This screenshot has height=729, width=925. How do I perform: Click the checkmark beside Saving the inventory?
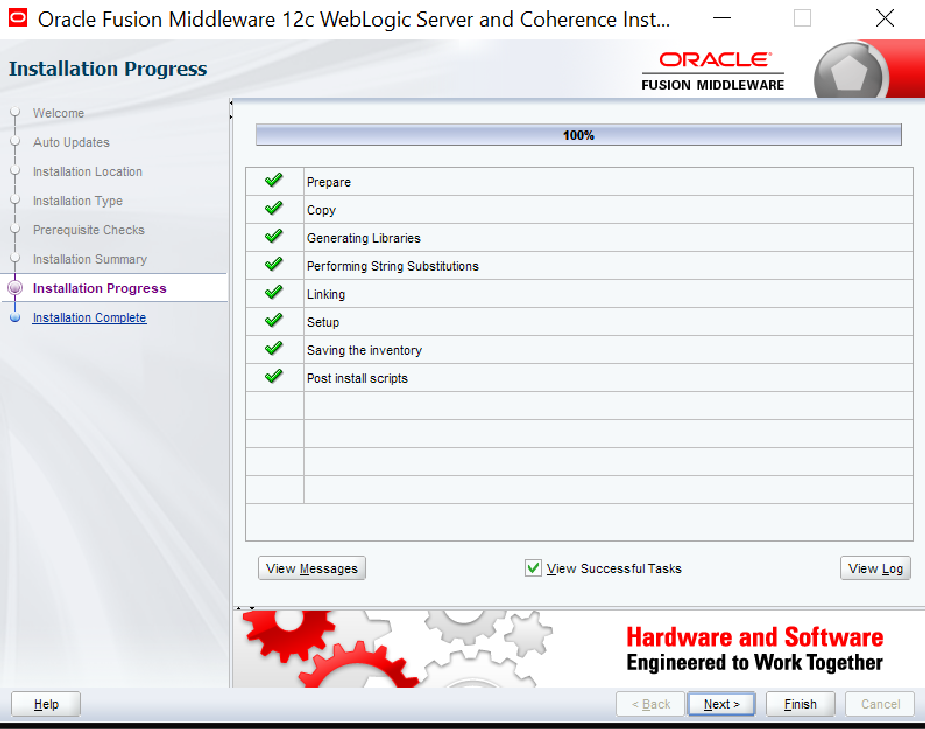(274, 349)
